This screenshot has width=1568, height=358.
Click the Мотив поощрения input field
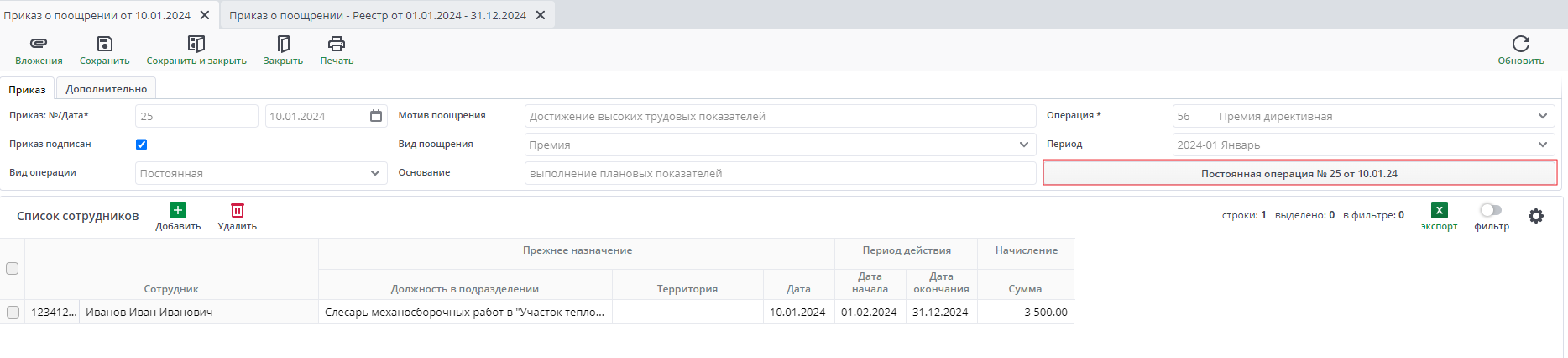pos(780,116)
